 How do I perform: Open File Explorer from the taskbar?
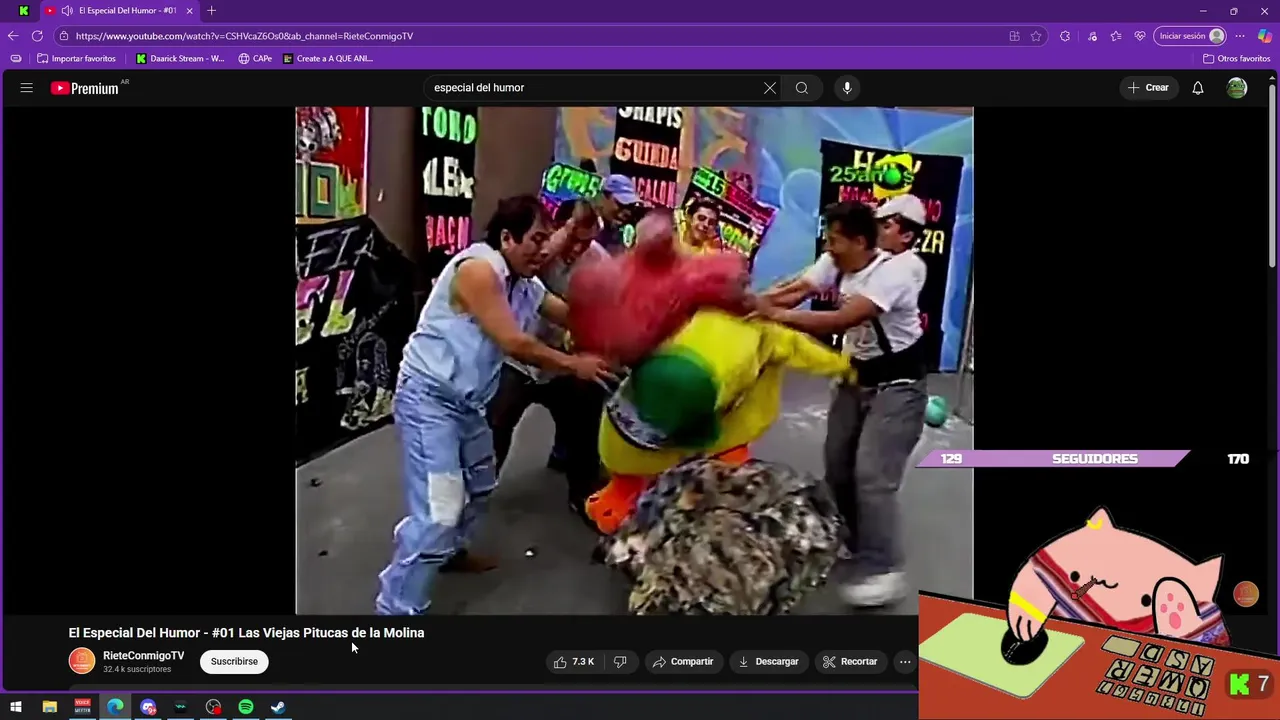(x=49, y=707)
